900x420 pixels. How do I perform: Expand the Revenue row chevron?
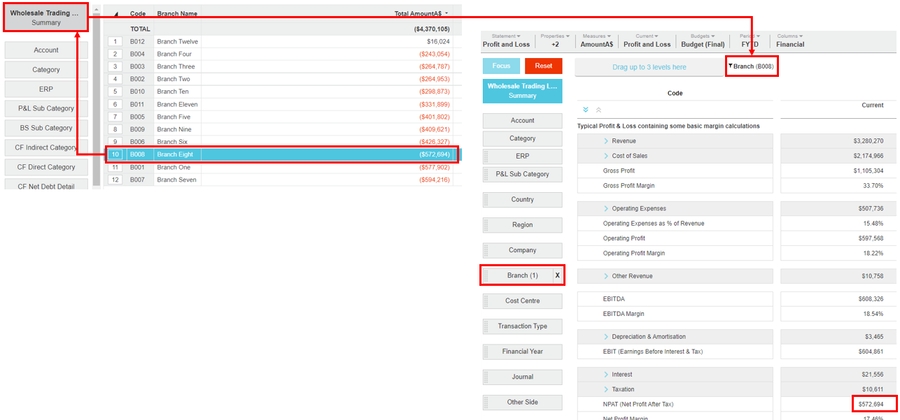click(606, 141)
